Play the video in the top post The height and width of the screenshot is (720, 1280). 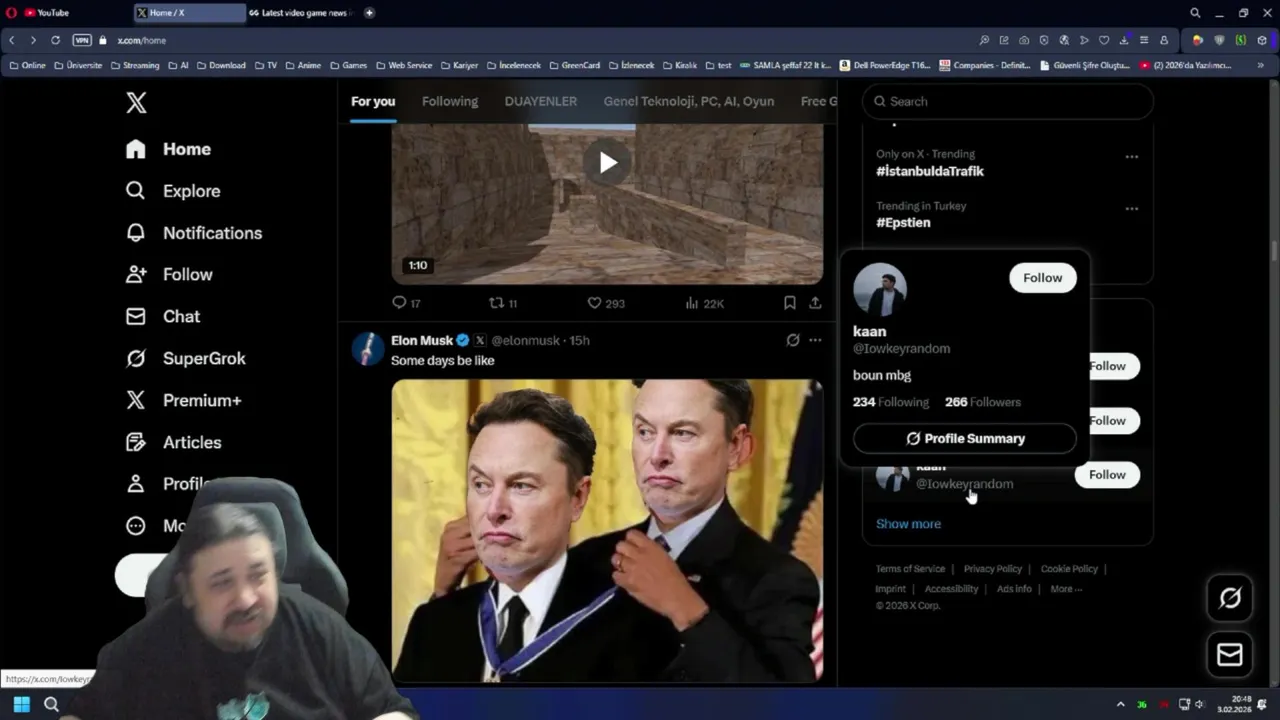click(x=608, y=163)
